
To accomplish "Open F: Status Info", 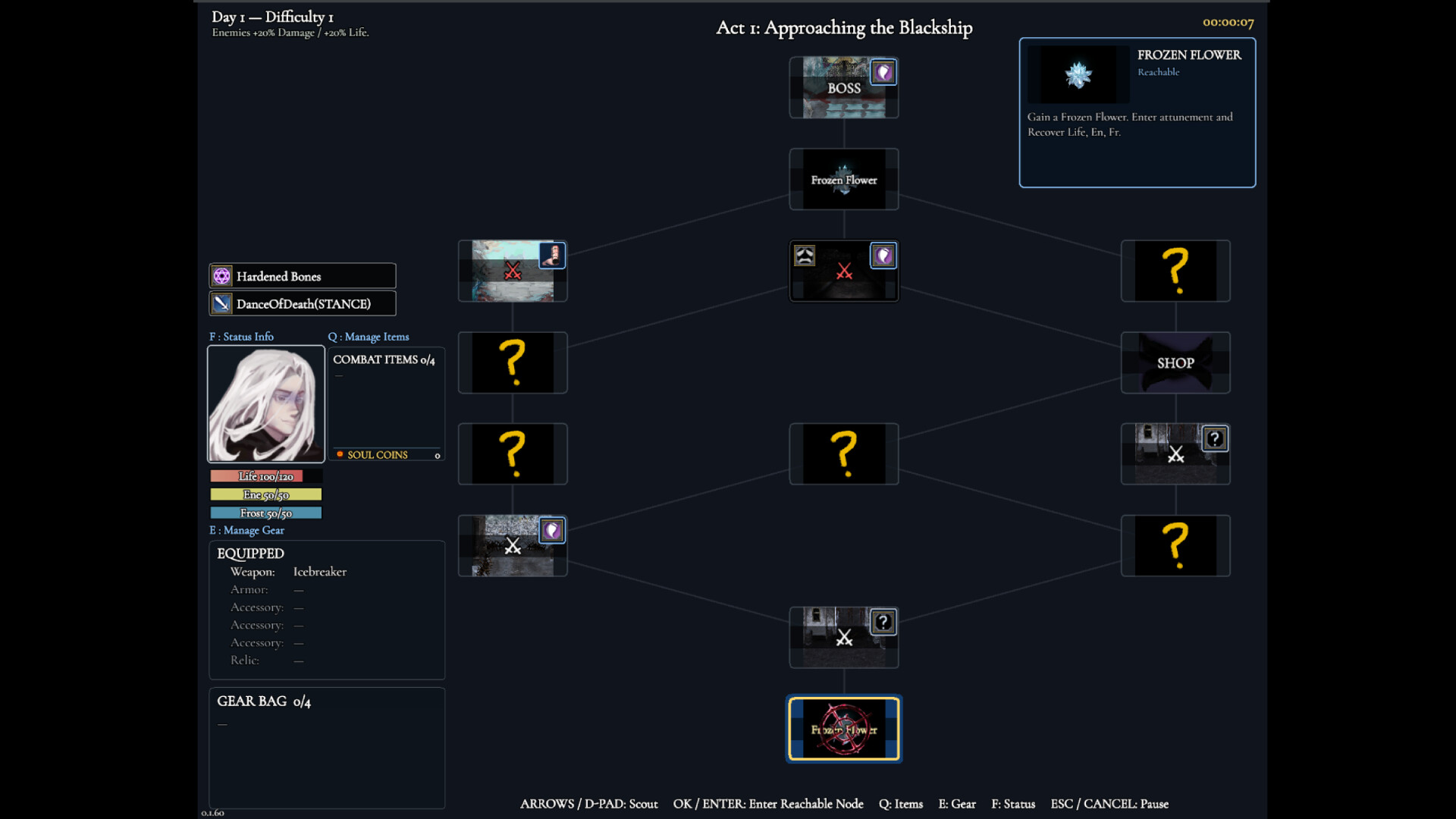I will 241,337.
